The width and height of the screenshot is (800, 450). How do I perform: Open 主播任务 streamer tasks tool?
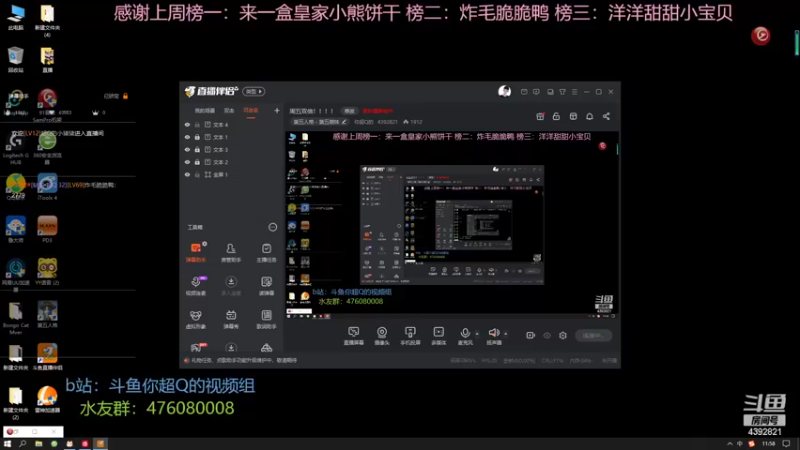coord(266,252)
